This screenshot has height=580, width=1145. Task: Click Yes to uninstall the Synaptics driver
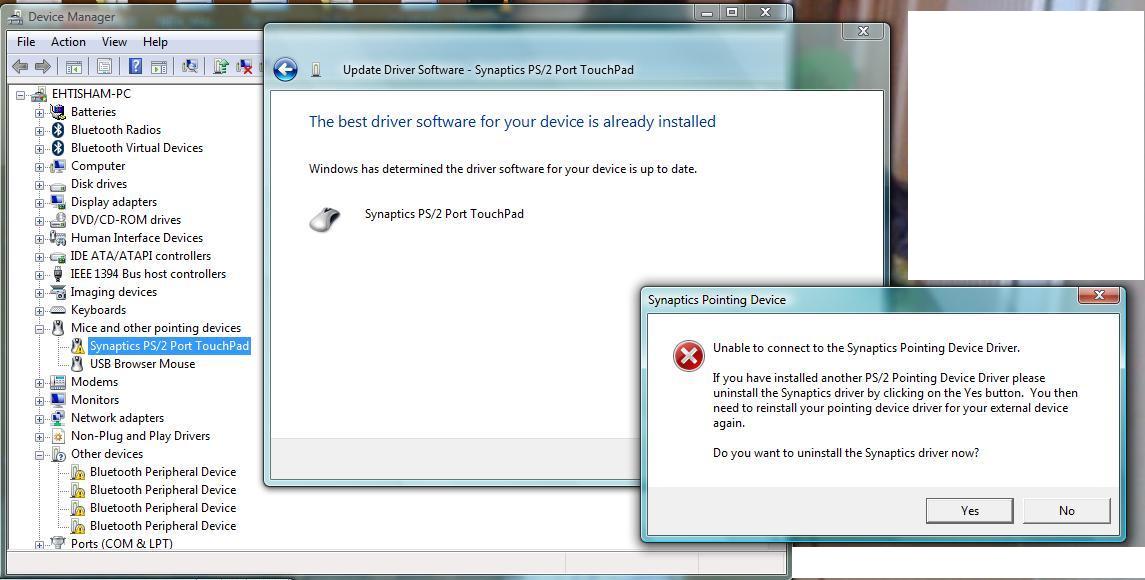pos(969,511)
